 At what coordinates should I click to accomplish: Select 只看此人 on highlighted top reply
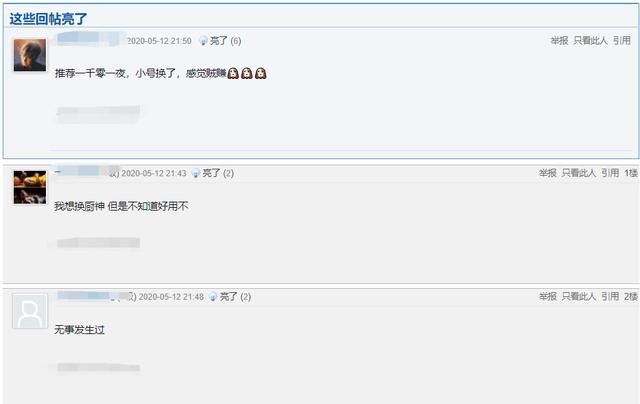pyautogui.click(x=590, y=40)
